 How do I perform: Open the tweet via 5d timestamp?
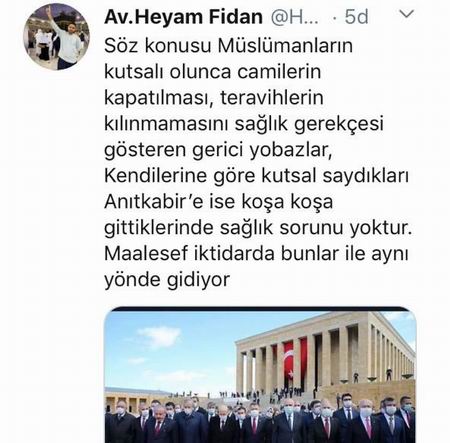[x=356, y=17]
